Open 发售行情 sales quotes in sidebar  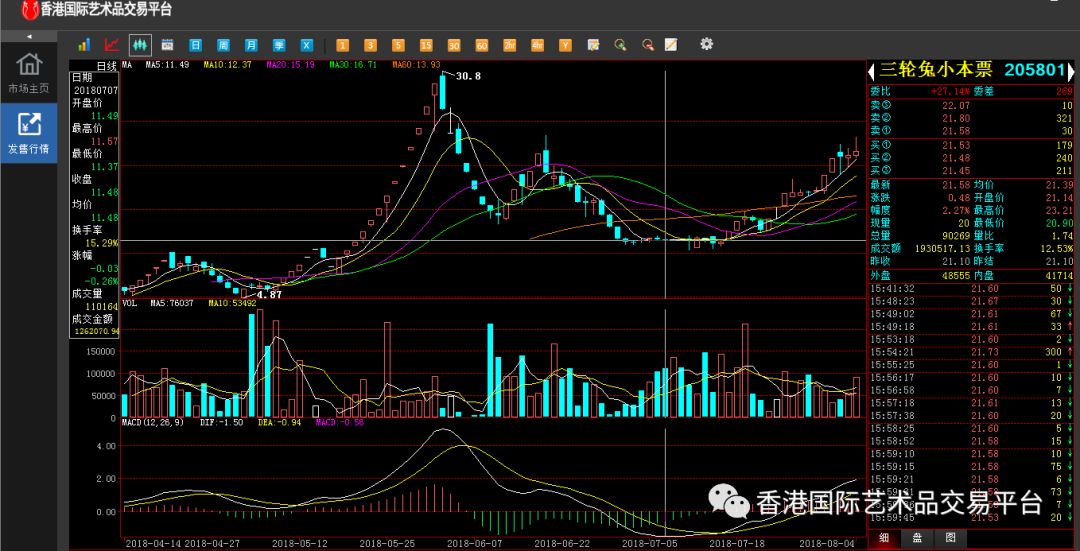pos(29,133)
